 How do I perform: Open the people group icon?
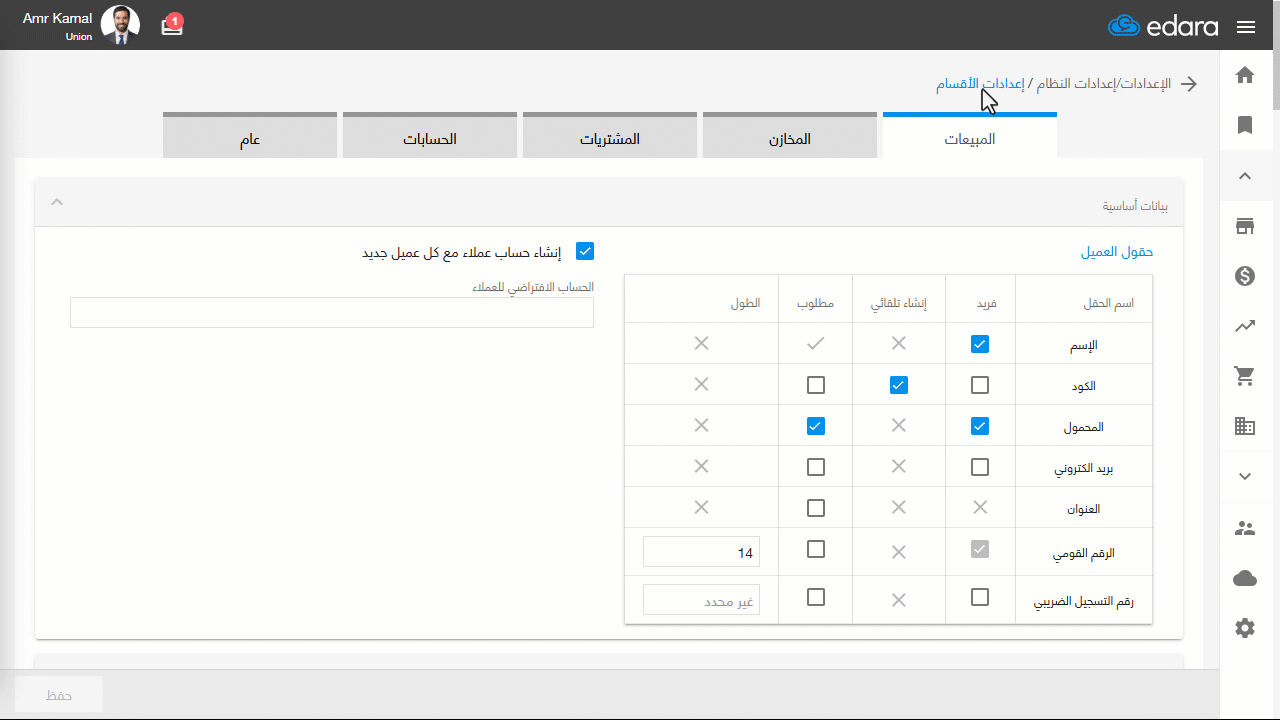tap(1245, 528)
